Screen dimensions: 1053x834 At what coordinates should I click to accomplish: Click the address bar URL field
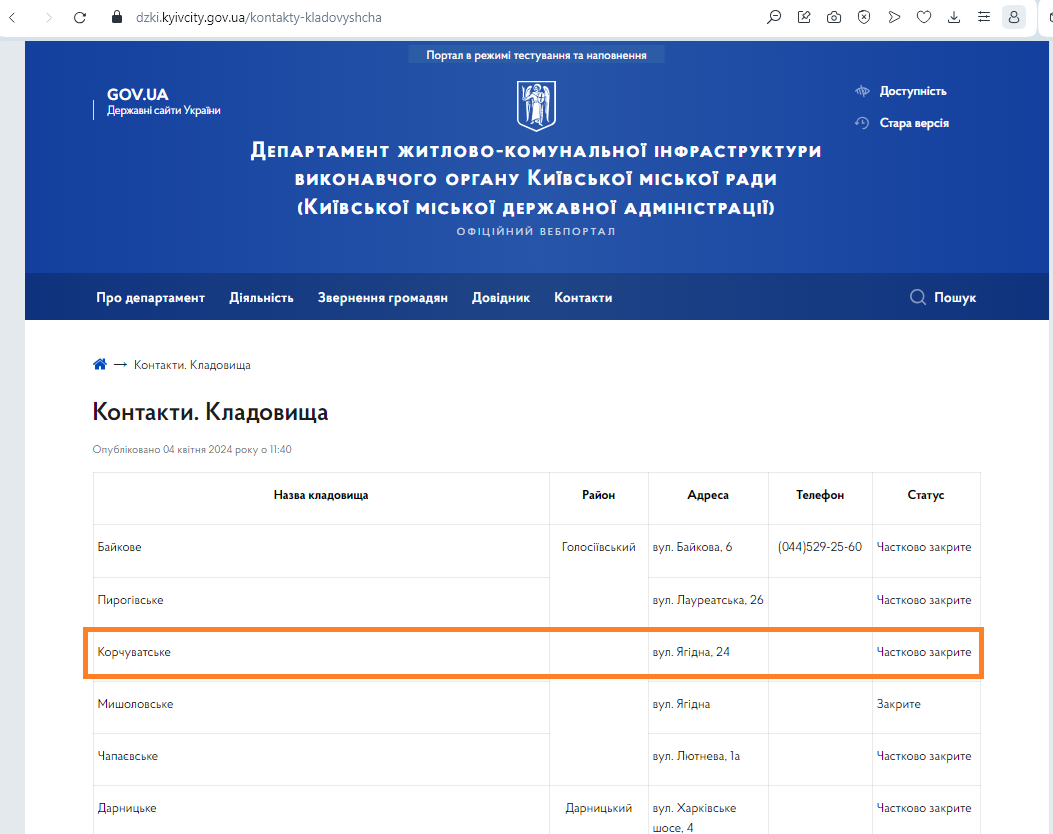400,17
